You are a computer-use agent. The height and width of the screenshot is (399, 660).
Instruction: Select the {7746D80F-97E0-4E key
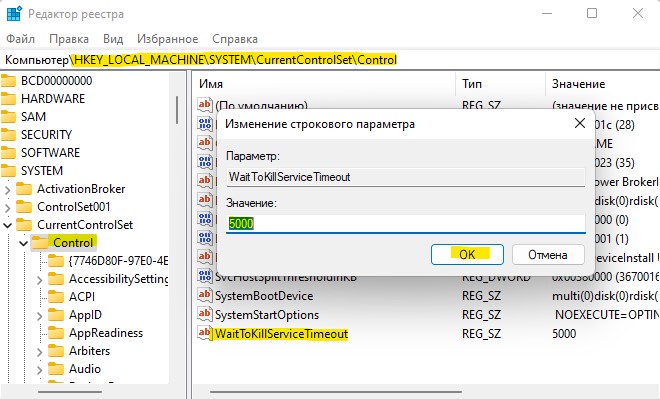pos(118,261)
